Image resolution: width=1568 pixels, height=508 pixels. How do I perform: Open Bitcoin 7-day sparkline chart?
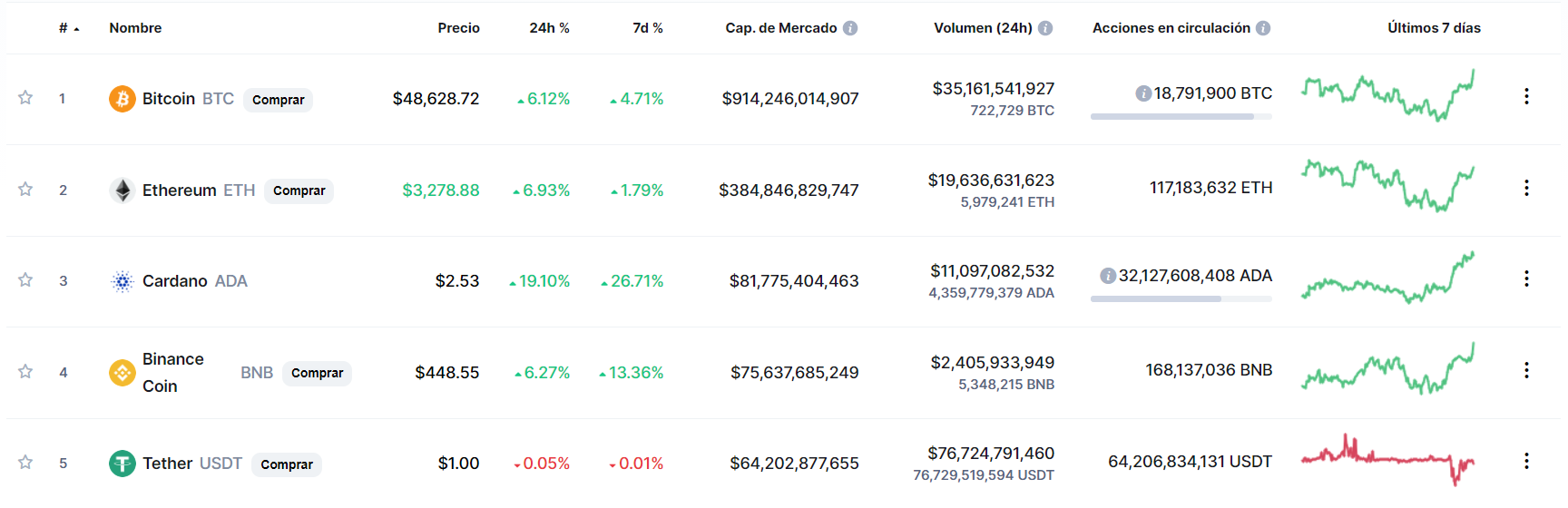tap(1387, 95)
